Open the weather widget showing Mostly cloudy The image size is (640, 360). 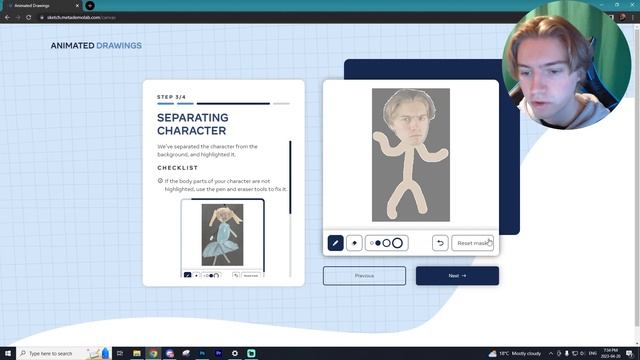pos(515,353)
